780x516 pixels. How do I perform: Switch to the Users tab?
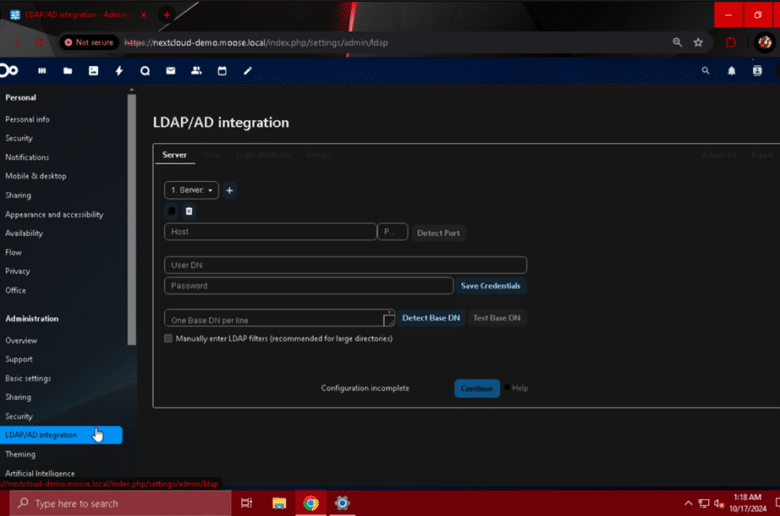tap(211, 155)
